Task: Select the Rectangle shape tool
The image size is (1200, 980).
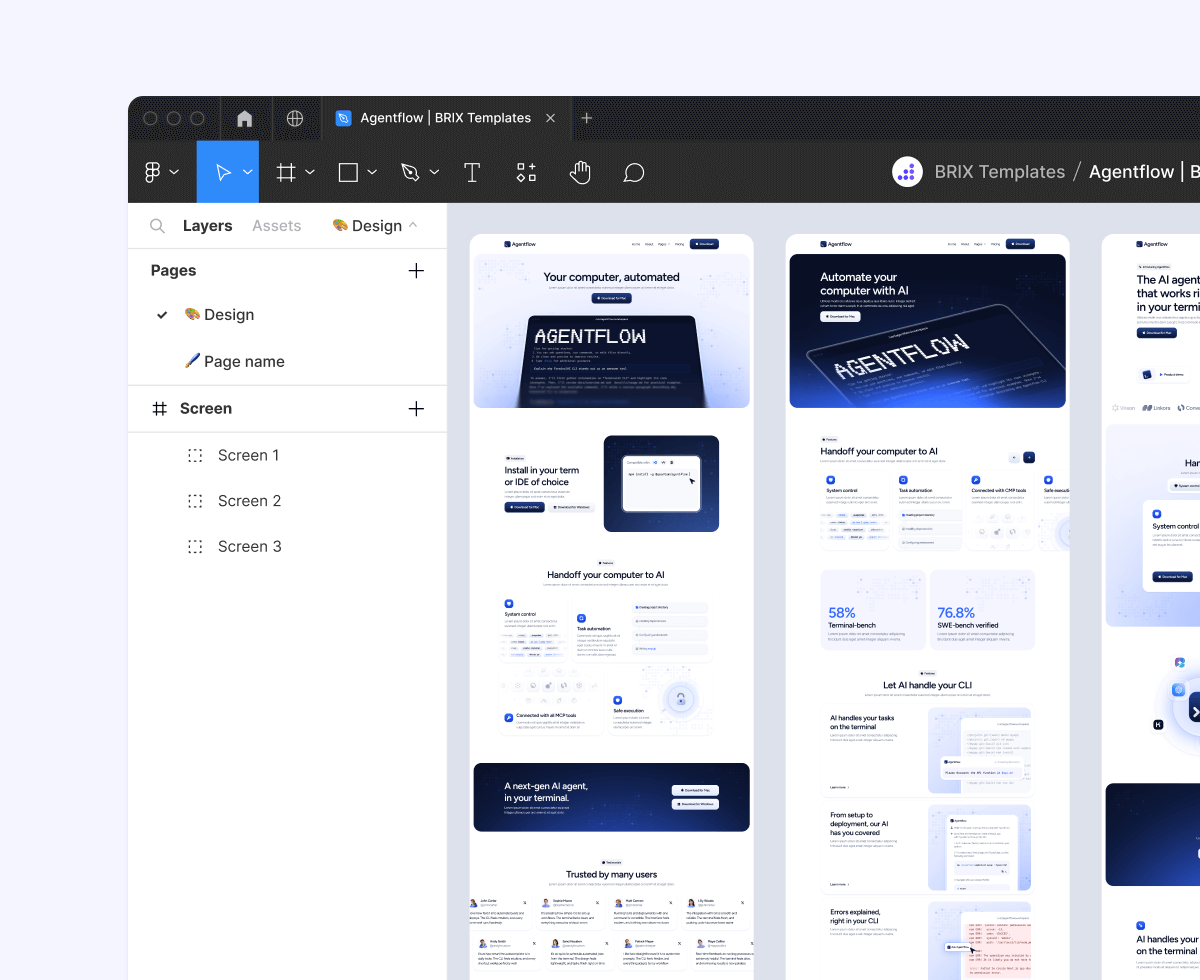Action: pos(349,171)
